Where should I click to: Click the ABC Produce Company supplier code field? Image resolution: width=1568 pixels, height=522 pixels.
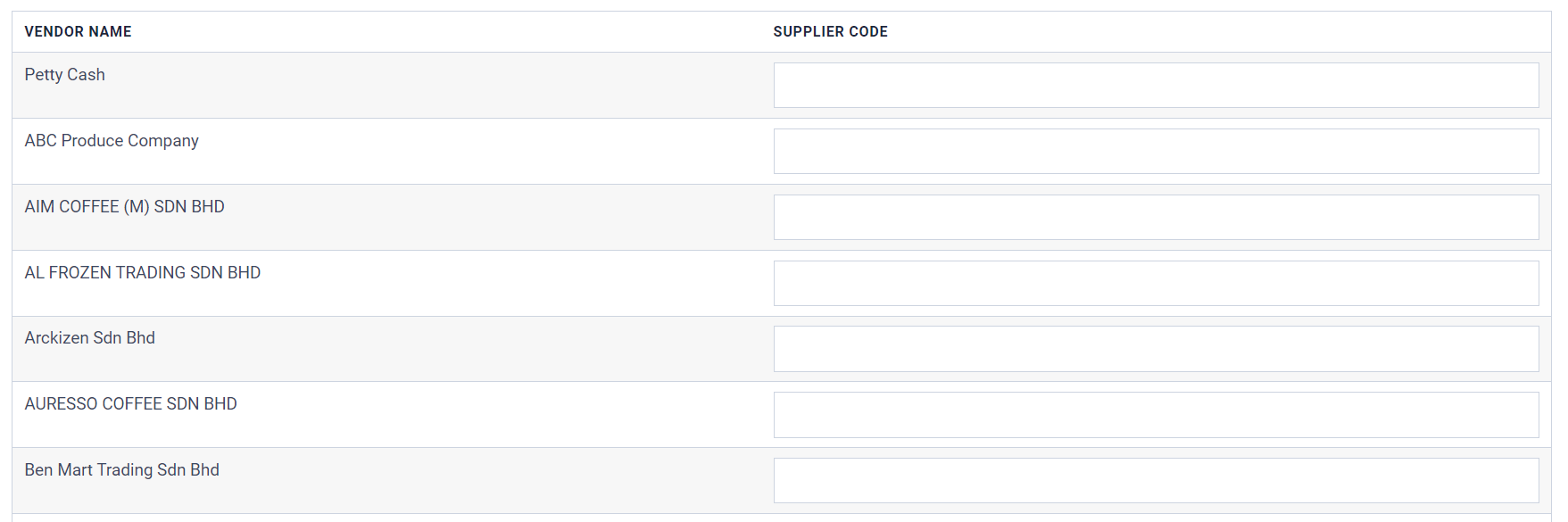1156,151
